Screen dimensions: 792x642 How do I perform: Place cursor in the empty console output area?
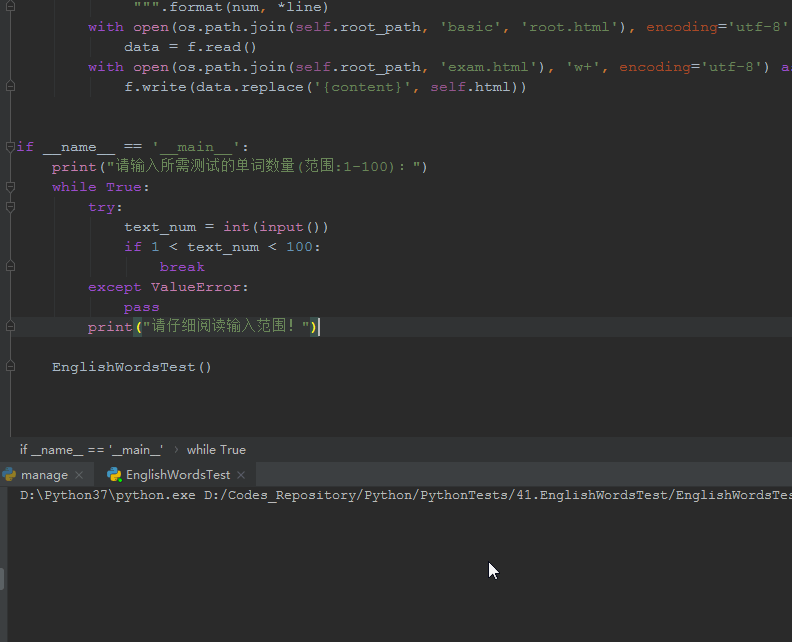(399, 573)
